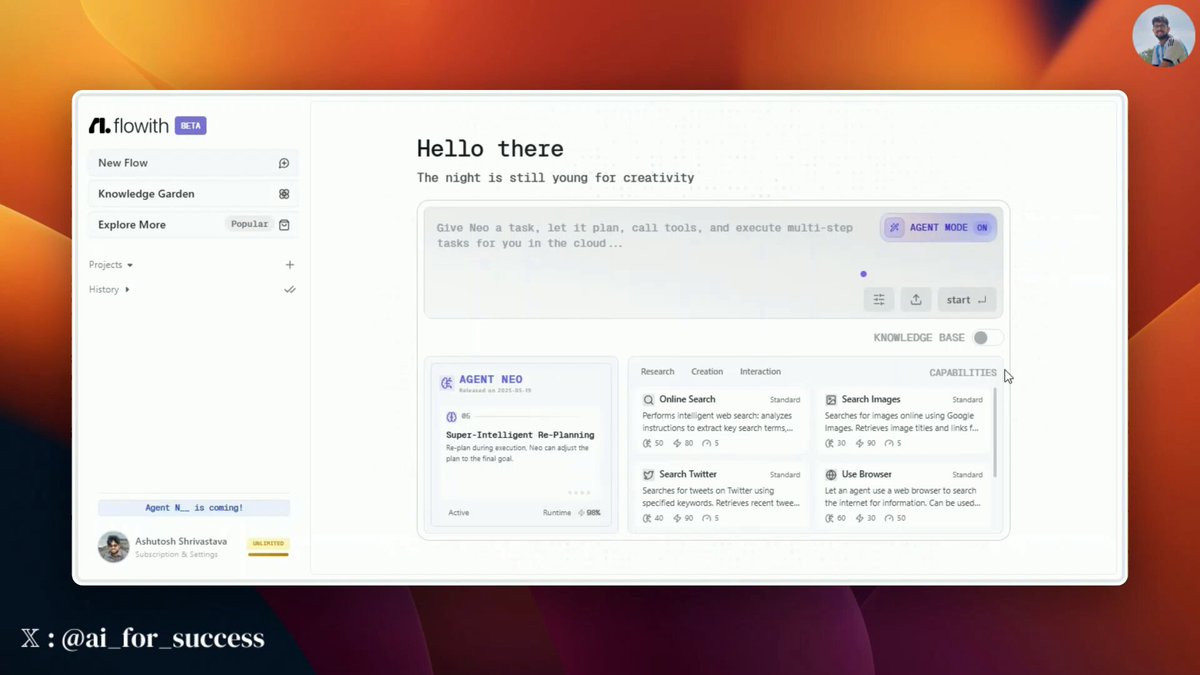Click Ashutosh Shrivastava profile avatar
The height and width of the screenshot is (675, 1200).
click(113, 547)
